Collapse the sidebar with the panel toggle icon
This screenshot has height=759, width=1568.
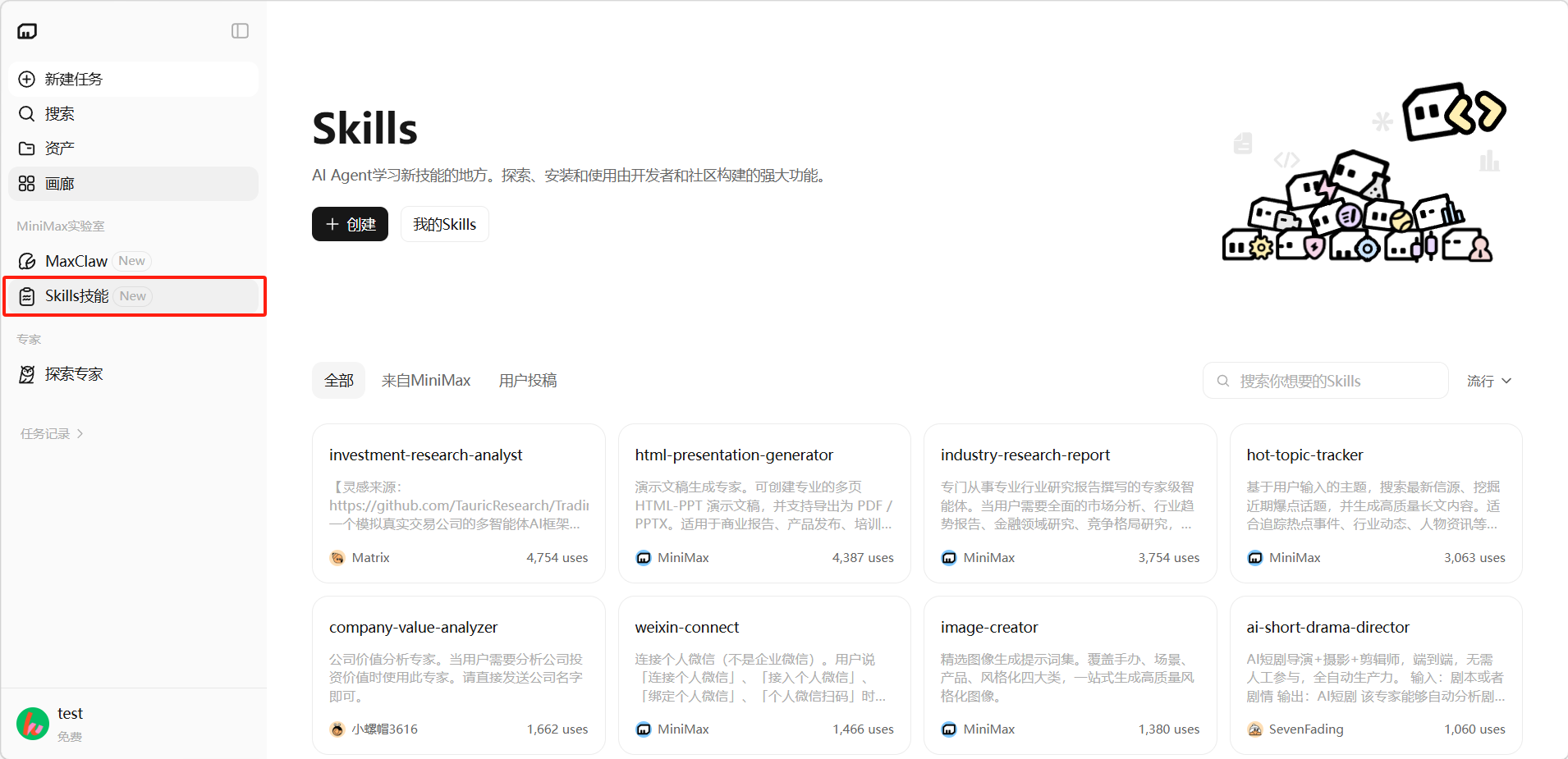tap(240, 31)
